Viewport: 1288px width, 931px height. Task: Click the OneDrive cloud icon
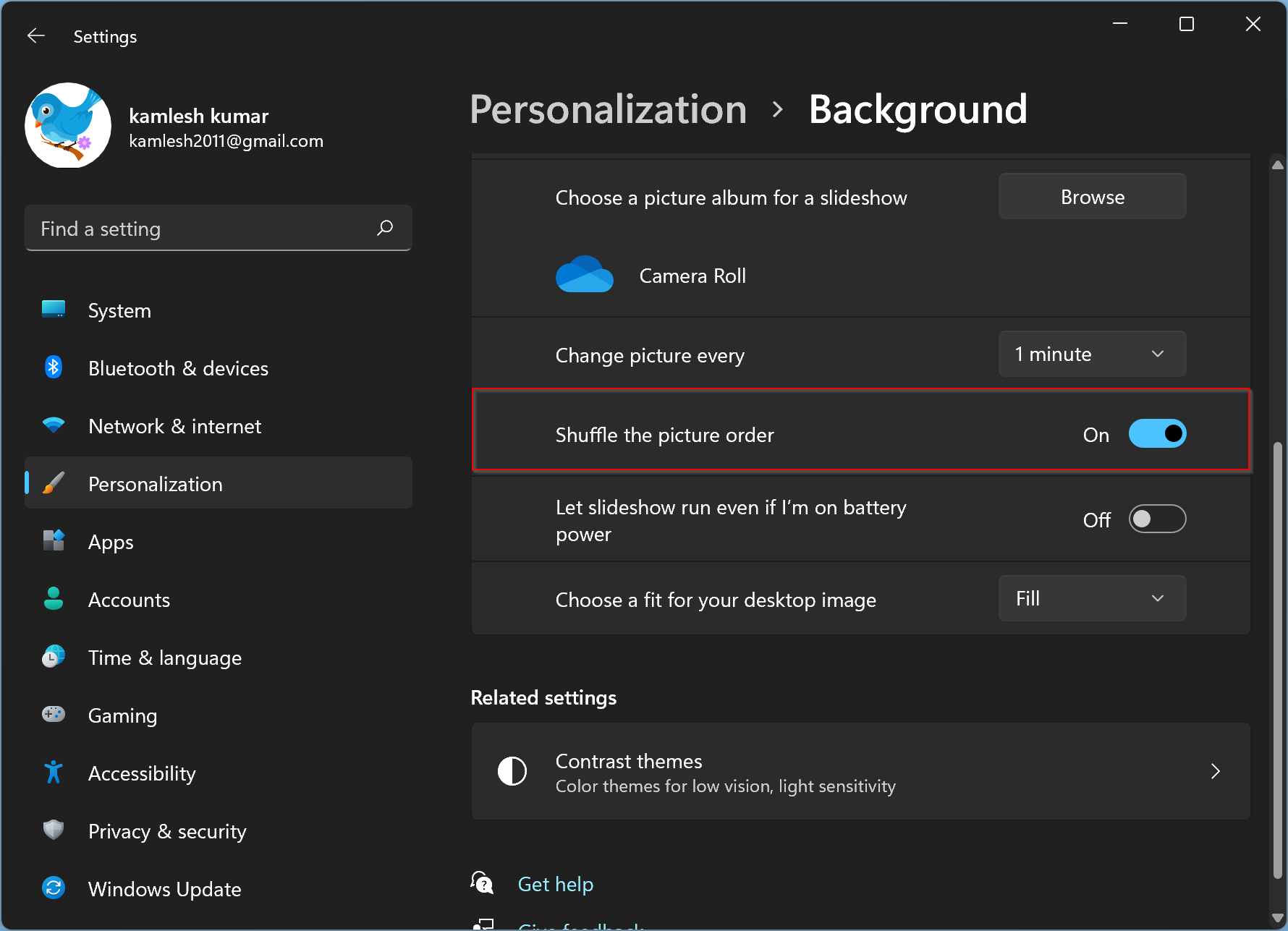tap(585, 274)
